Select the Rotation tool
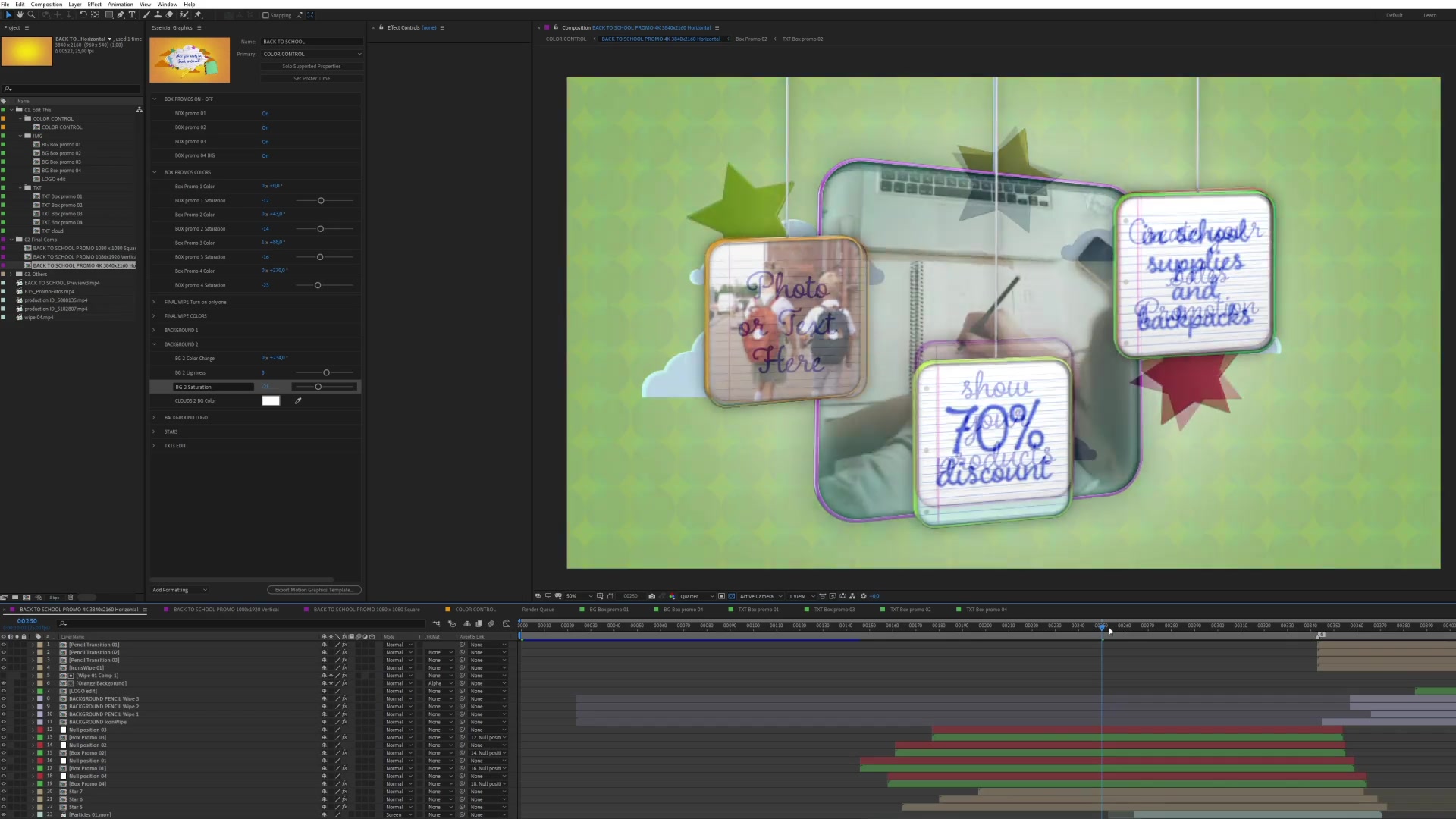Viewport: 1456px width, 819px height. (x=83, y=14)
